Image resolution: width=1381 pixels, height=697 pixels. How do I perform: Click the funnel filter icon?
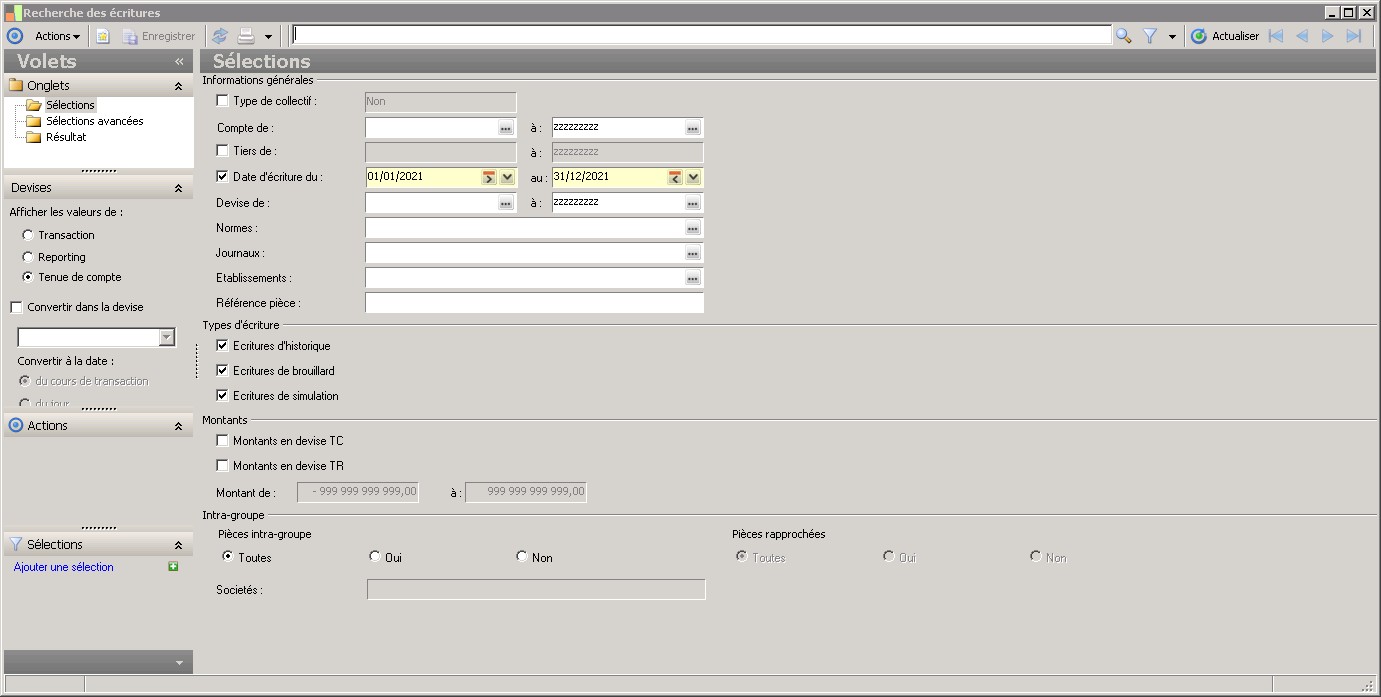[1150, 36]
